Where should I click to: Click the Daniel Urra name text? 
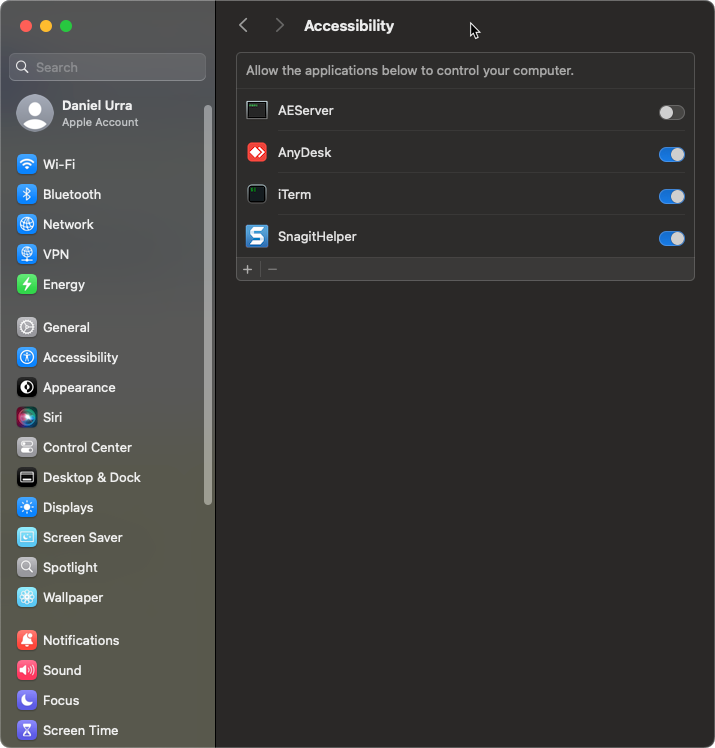[97, 105]
